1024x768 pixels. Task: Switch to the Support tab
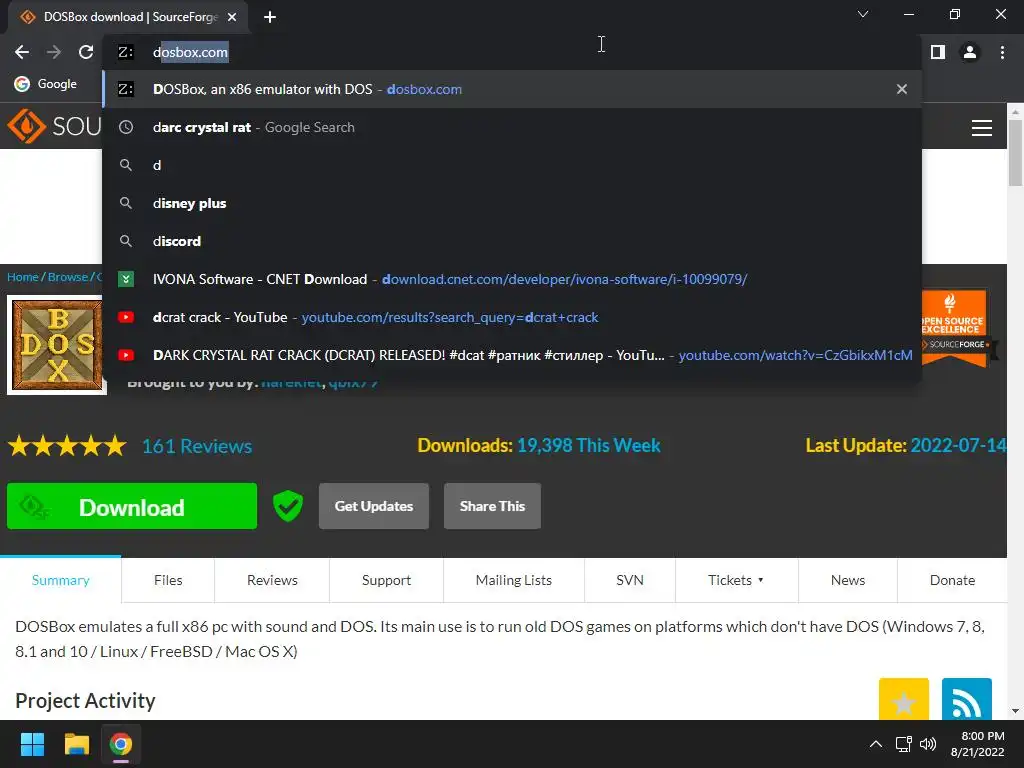pos(386,580)
